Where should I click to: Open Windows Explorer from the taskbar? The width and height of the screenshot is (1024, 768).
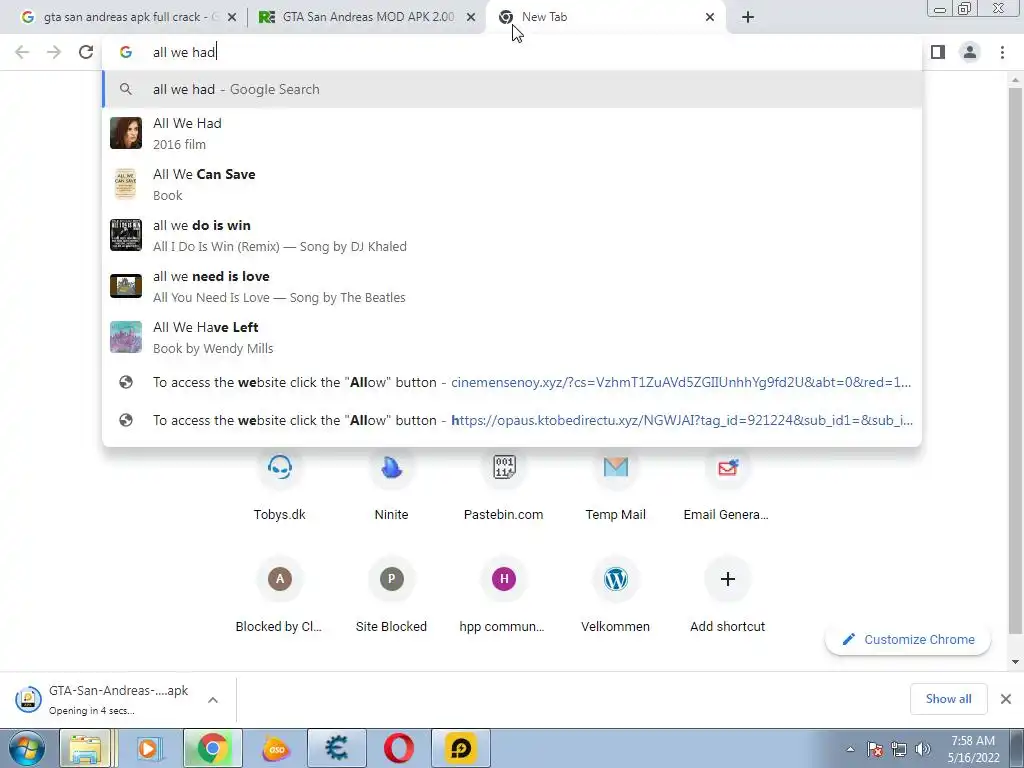86,749
